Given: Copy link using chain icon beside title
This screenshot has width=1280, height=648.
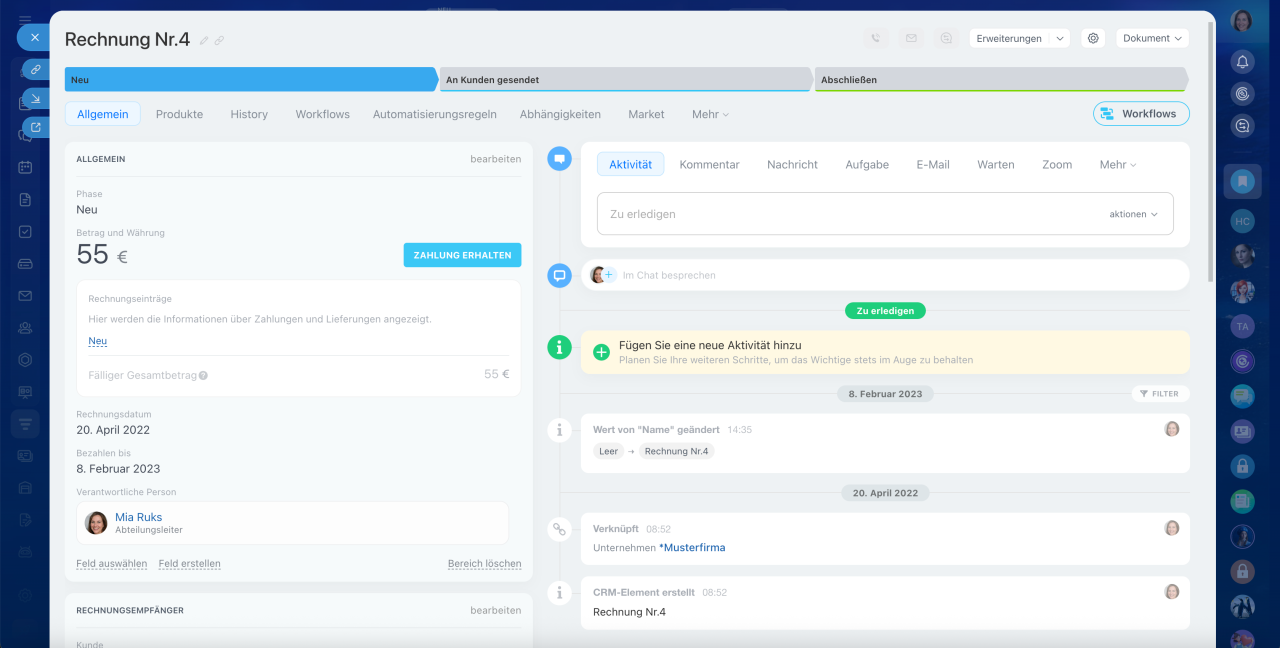Looking at the screenshot, I should coord(219,40).
